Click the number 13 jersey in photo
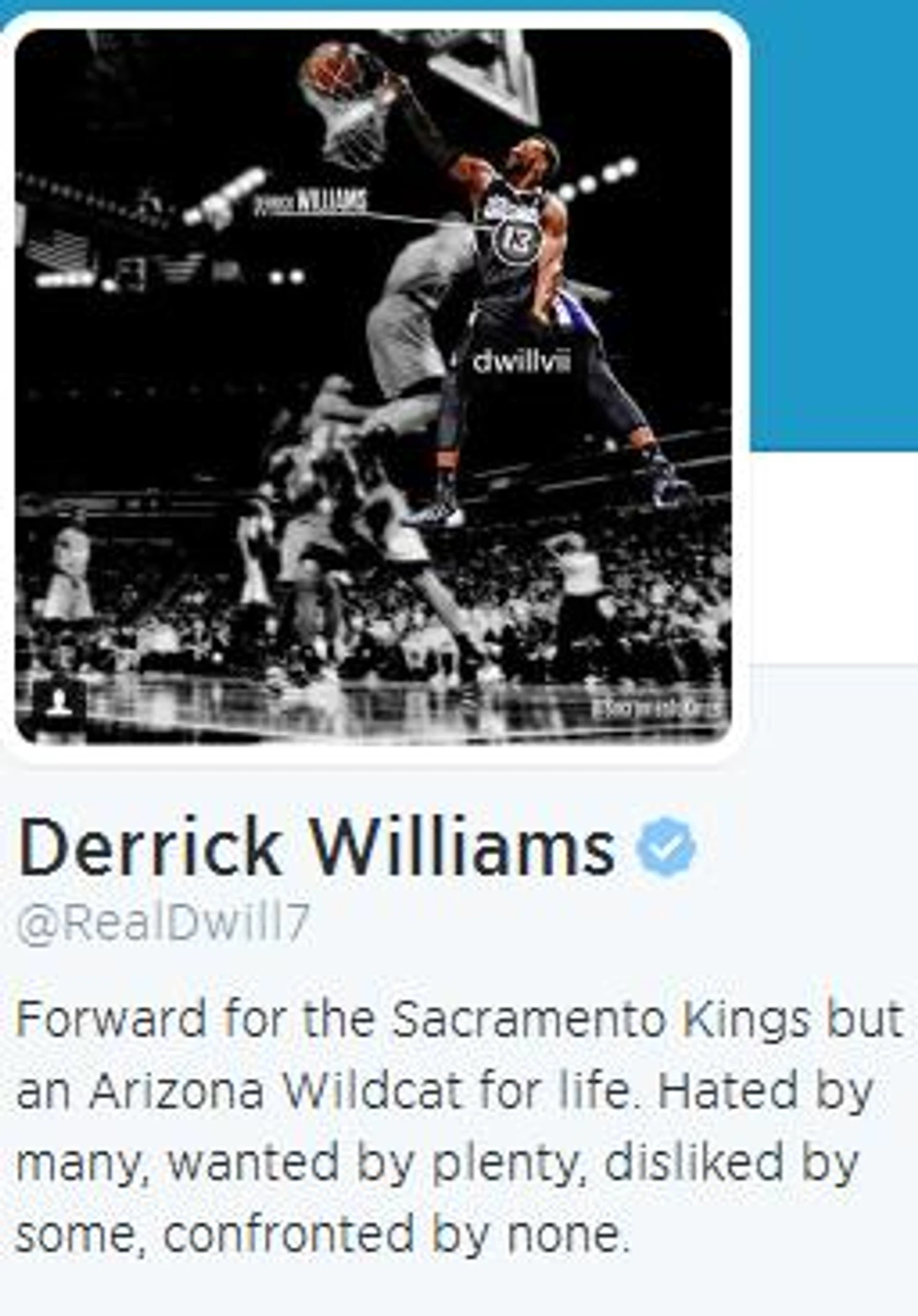Screen dimensions: 918x1316 (517, 240)
